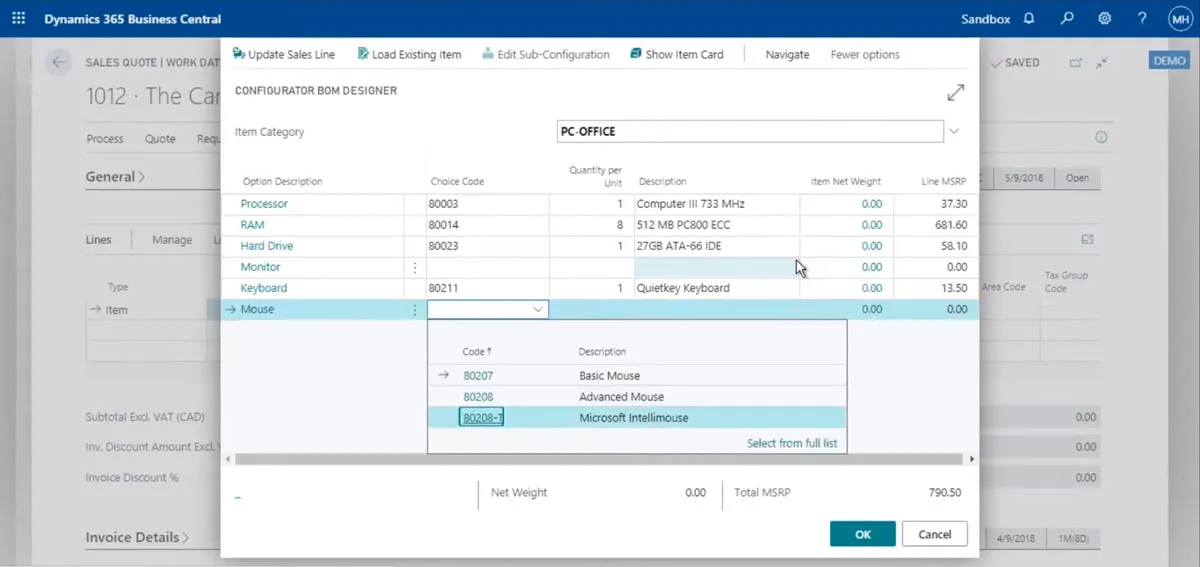Screen dimensions: 1200x567
Task: Open the MH user account avatar
Action: [1179, 19]
